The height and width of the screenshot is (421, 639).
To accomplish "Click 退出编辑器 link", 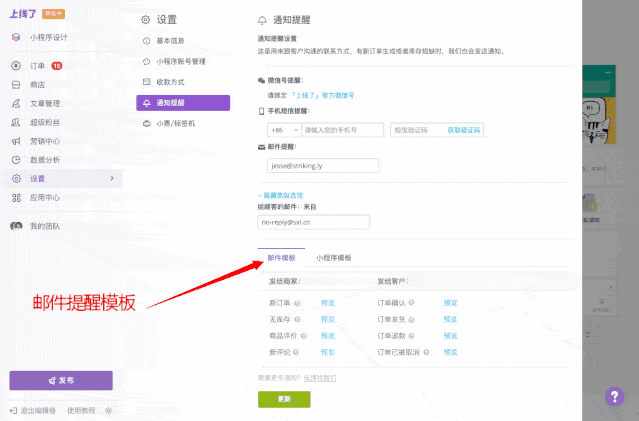I will tap(38, 411).
